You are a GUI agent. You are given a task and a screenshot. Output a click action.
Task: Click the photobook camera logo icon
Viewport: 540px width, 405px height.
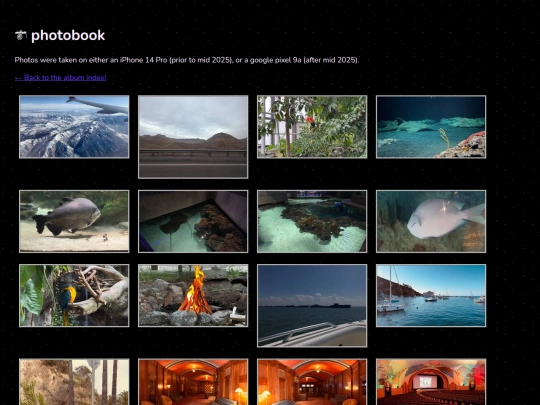[21, 35]
